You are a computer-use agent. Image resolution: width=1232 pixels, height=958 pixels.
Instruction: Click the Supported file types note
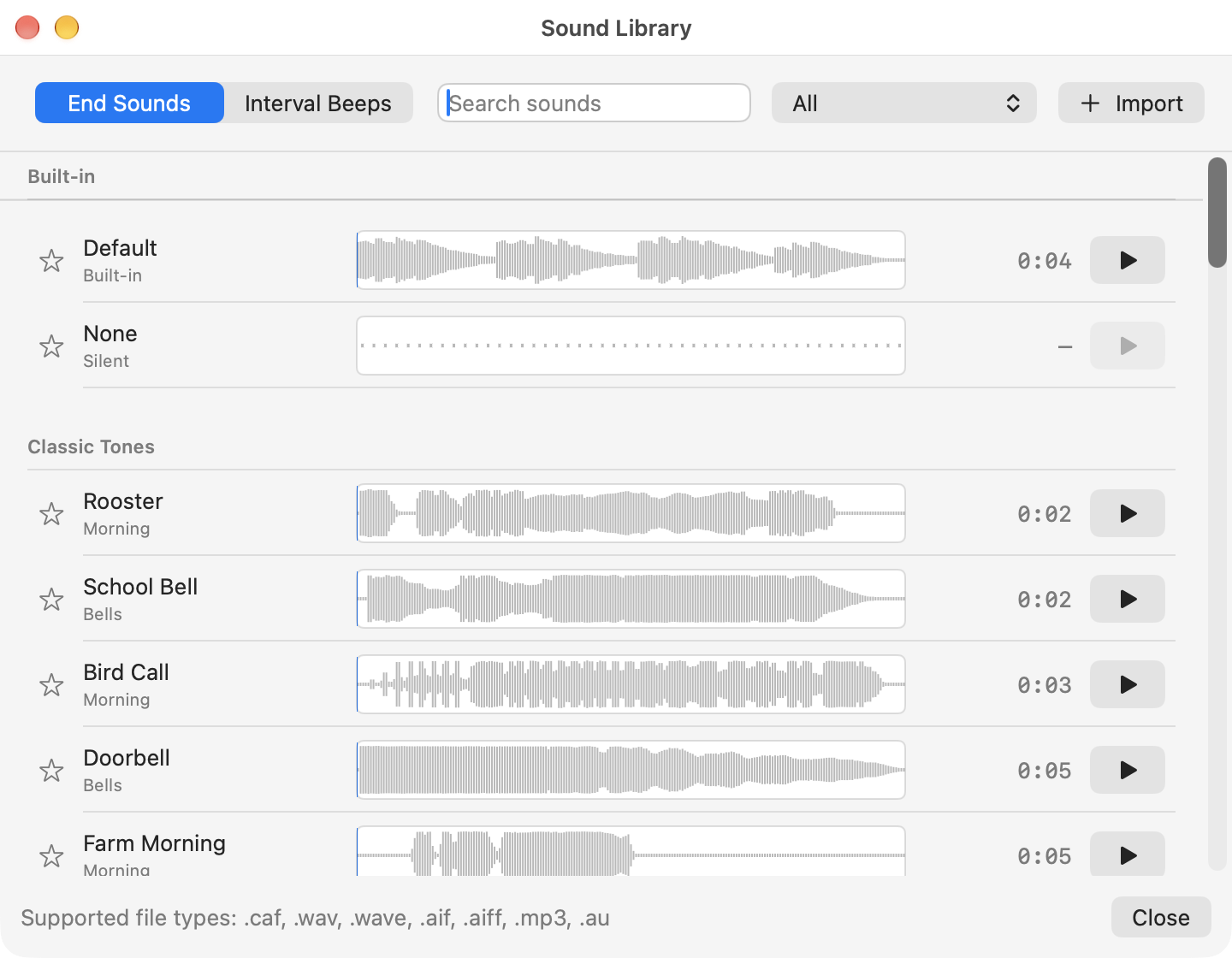coord(315,918)
